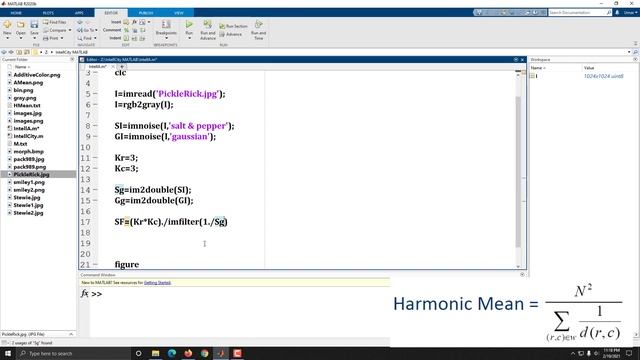640x360 pixels.
Task: Set breakpoint dash at line 17
Action: coord(95,222)
